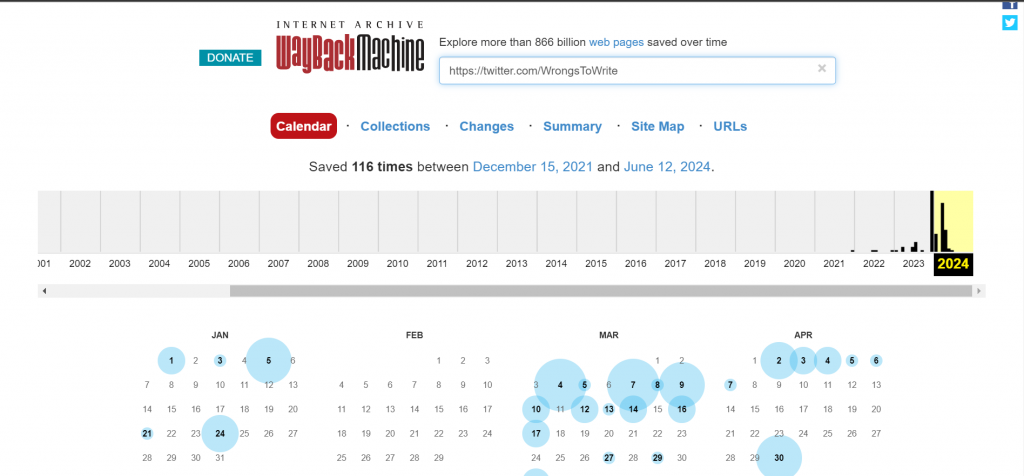
Task: Open the April 30 snapshot bubble
Action: (778, 458)
